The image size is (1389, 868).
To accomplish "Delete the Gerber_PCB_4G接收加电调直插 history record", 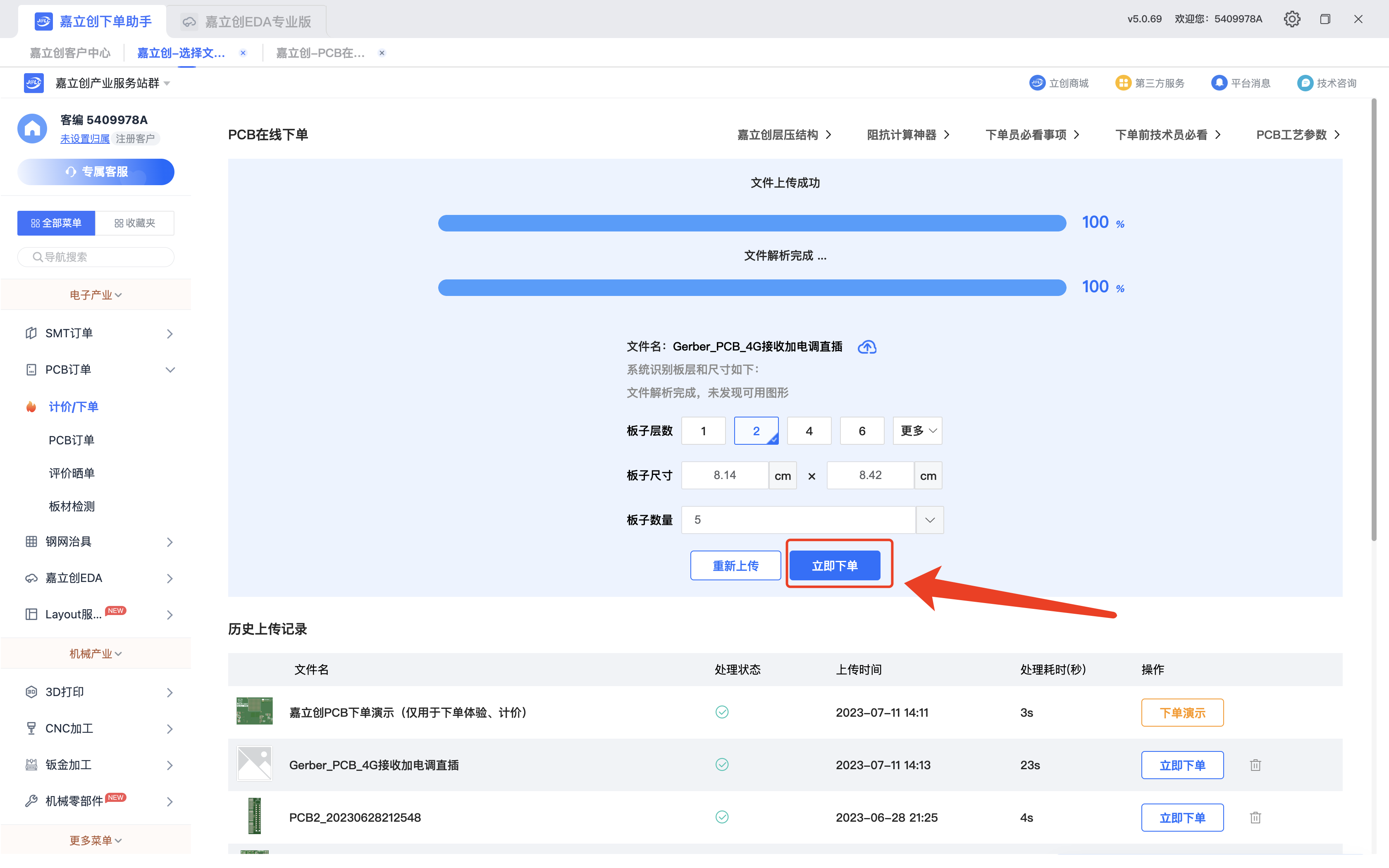I will [x=1255, y=765].
